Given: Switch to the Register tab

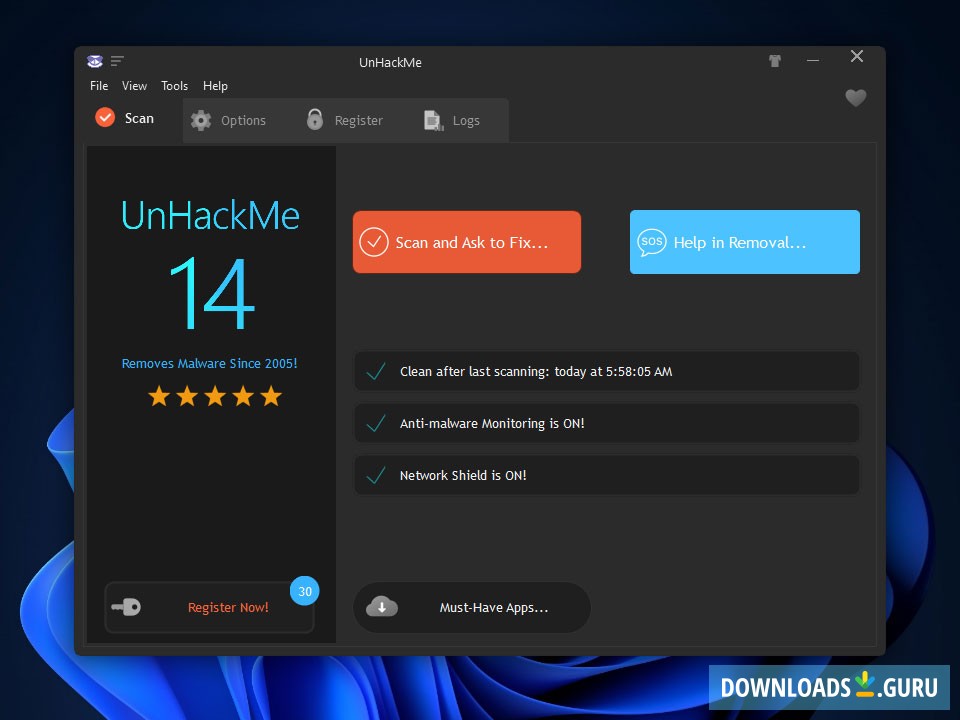Looking at the screenshot, I should tap(345, 121).
